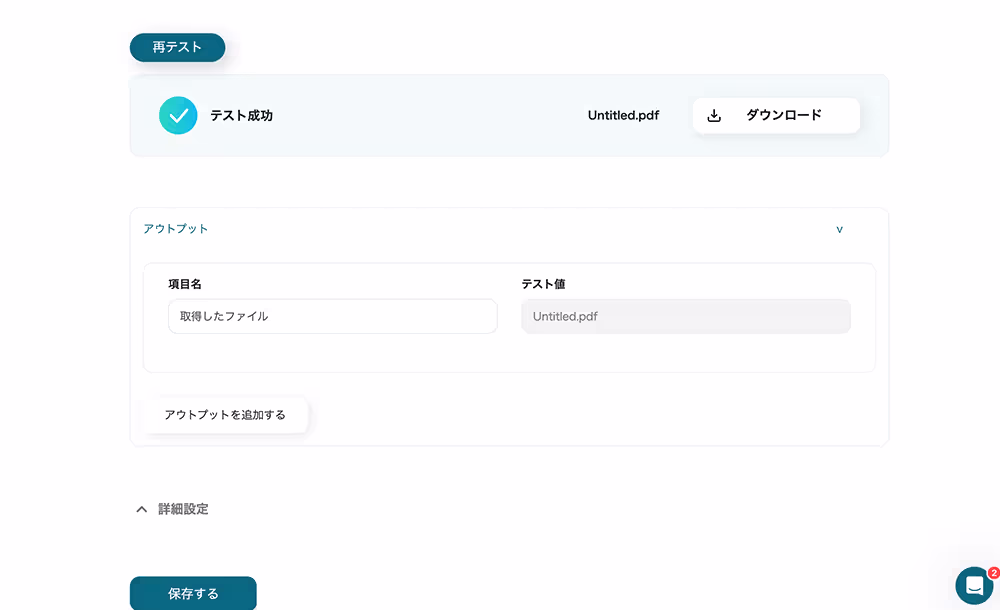The height and width of the screenshot is (610, 1000).
Task: Click the アウトプット section heading
Action: 175,229
